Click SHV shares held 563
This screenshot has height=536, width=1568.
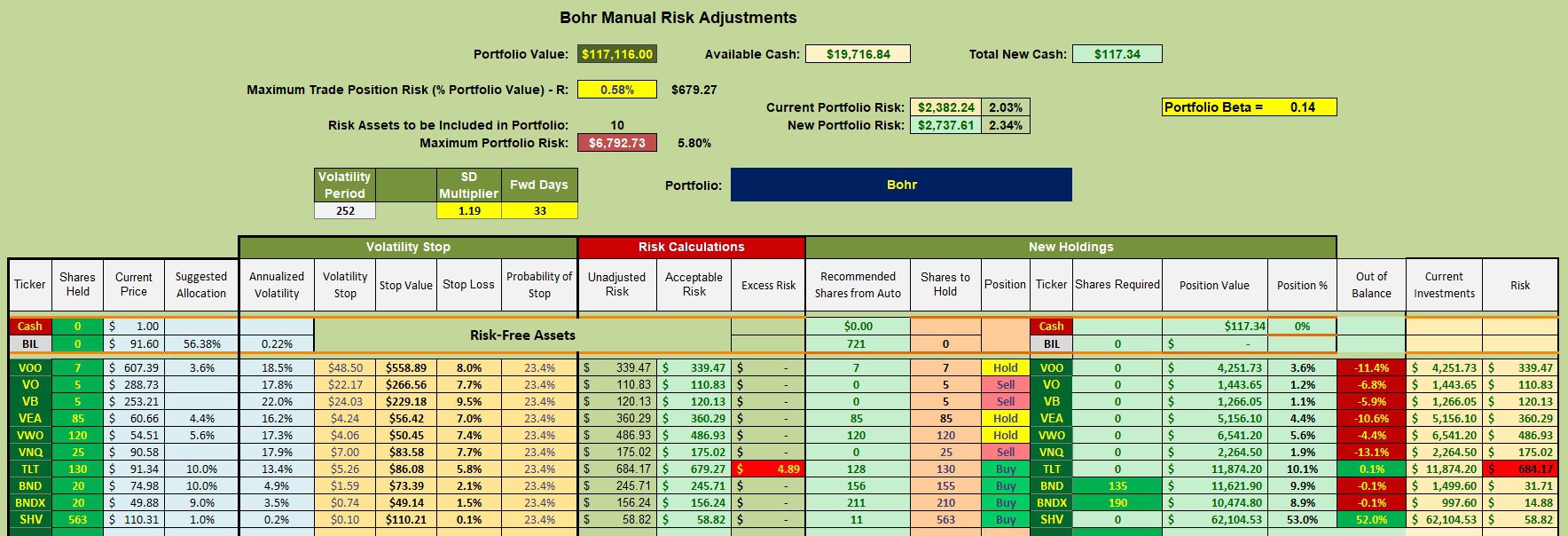coord(78,519)
